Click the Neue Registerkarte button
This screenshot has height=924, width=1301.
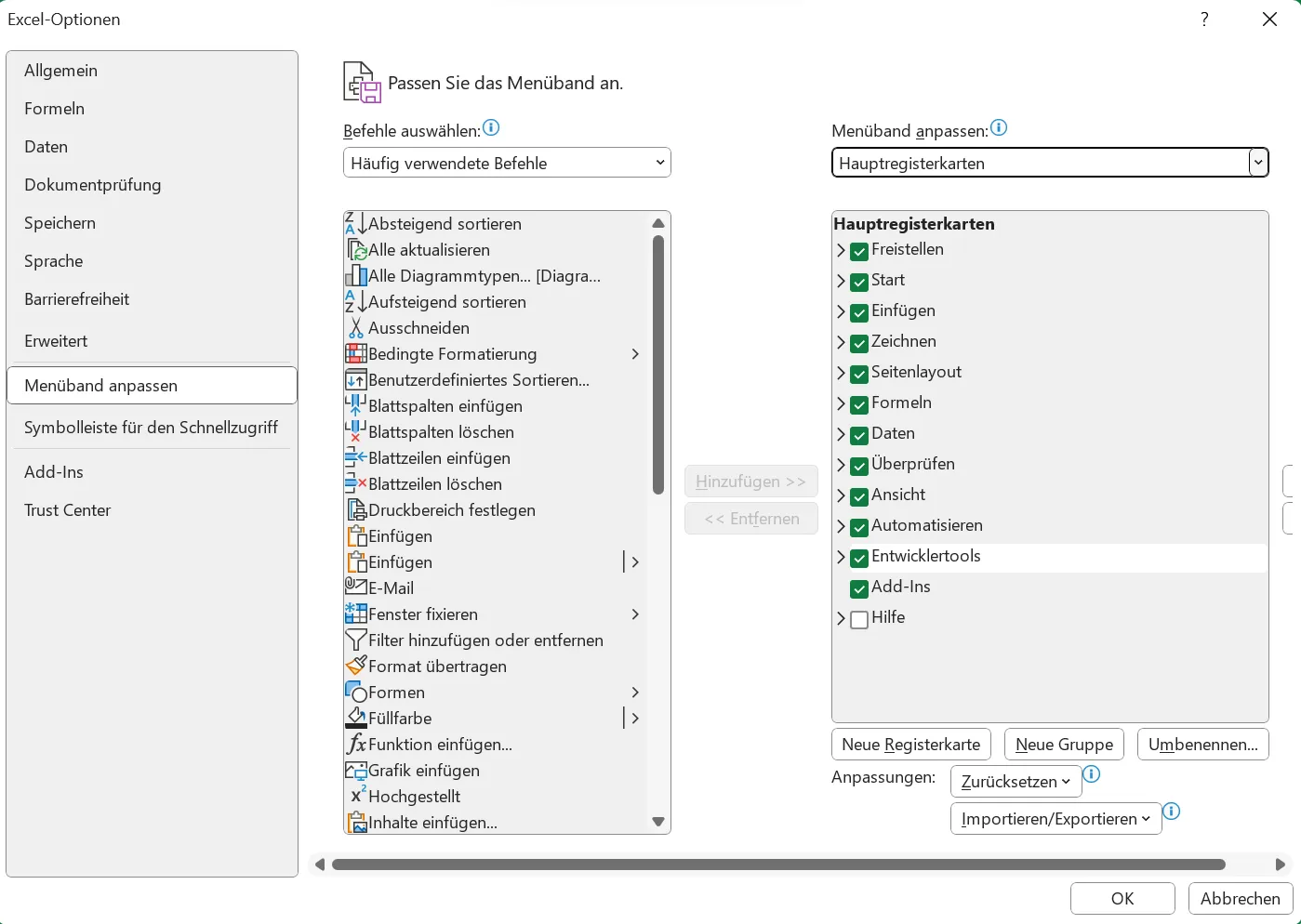(911, 745)
